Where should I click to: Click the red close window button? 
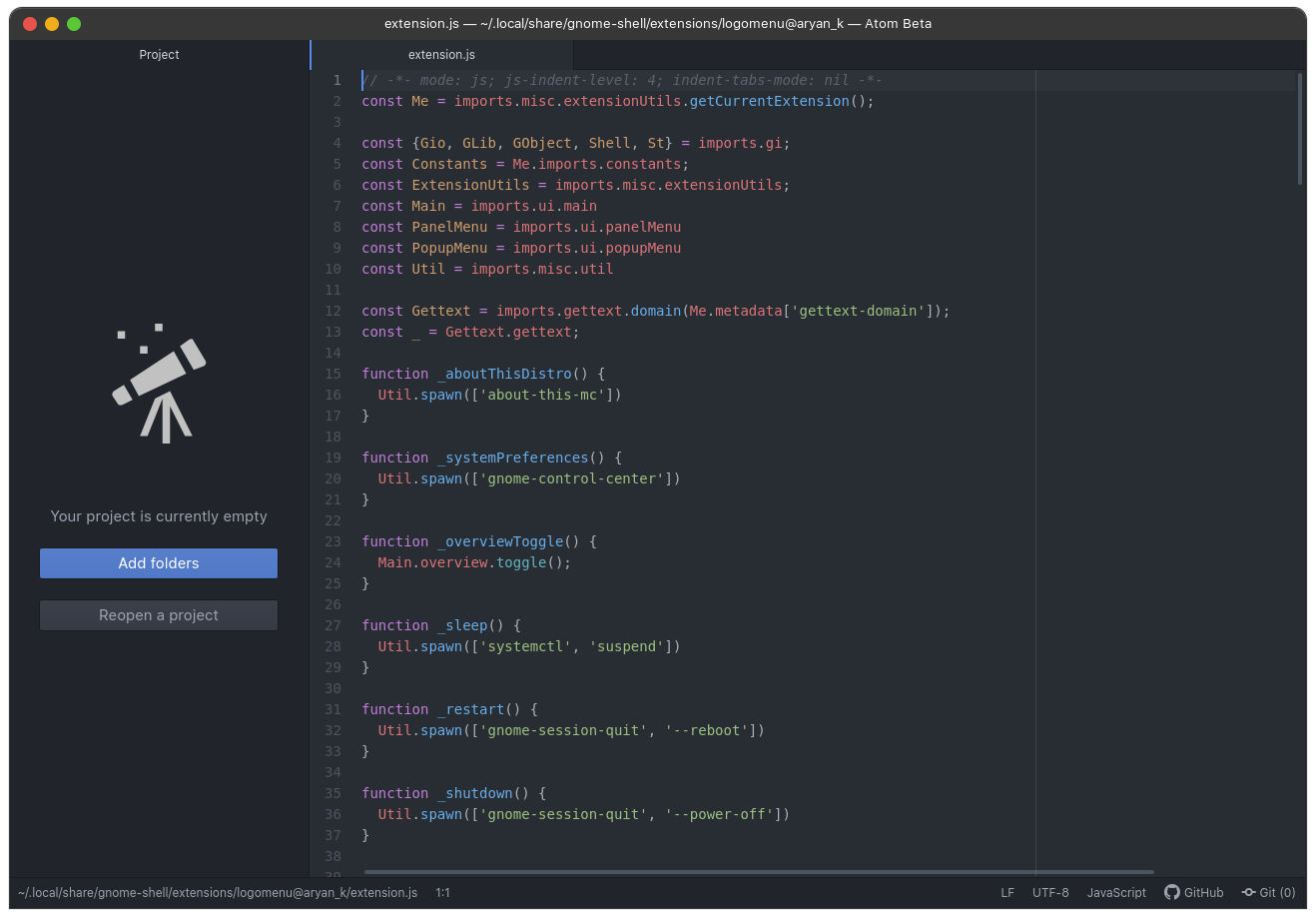tap(30, 24)
